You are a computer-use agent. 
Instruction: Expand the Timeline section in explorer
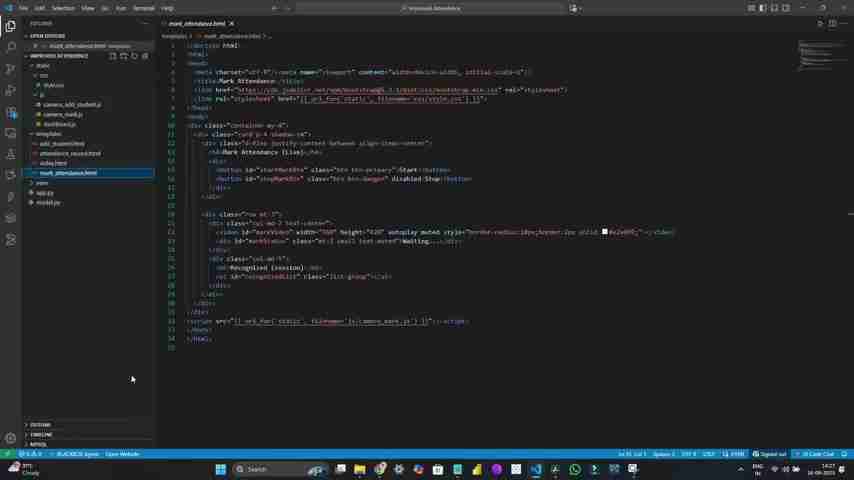(40, 435)
